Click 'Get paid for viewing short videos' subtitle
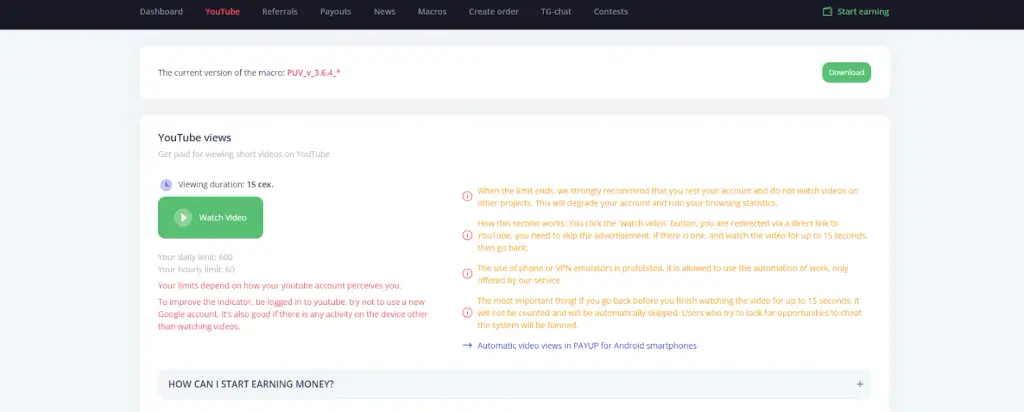1024x412 pixels. click(x=244, y=155)
